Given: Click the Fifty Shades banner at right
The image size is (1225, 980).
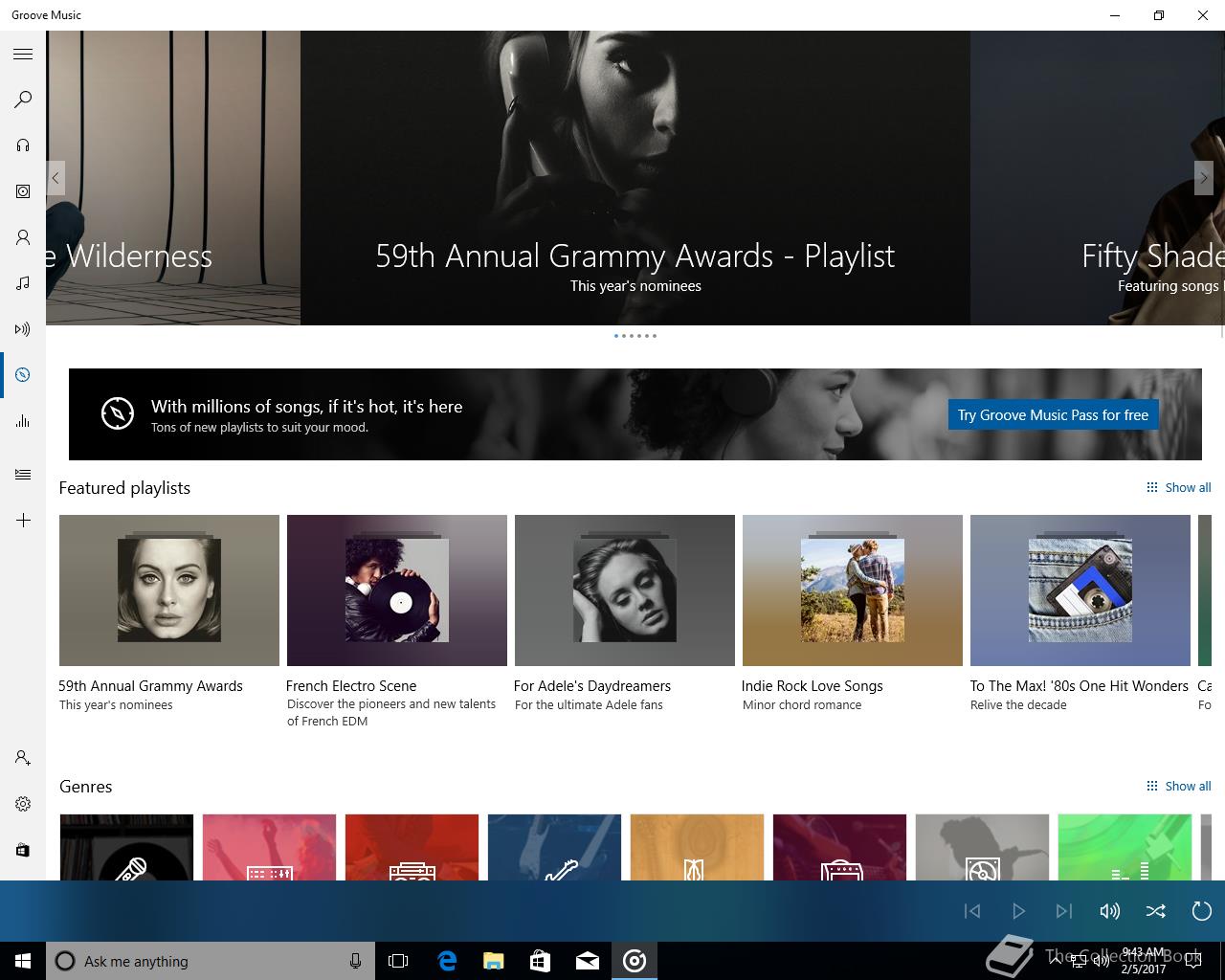Looking at the screenshot, I should coord(1098,178).
